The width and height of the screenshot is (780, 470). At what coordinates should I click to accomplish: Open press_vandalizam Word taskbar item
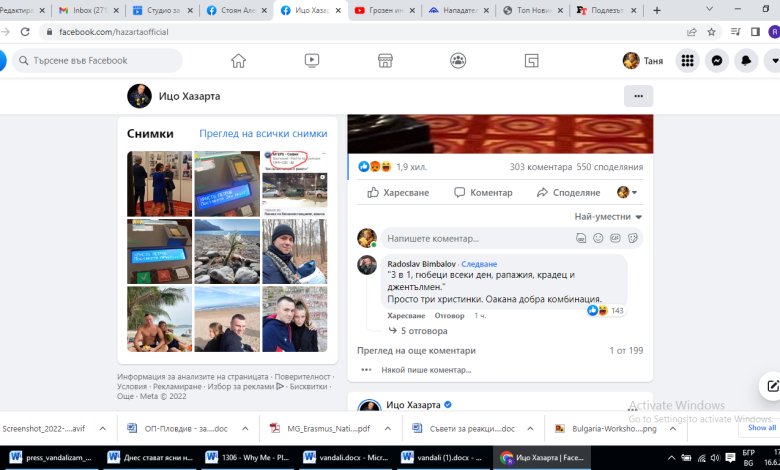(52, 457)
